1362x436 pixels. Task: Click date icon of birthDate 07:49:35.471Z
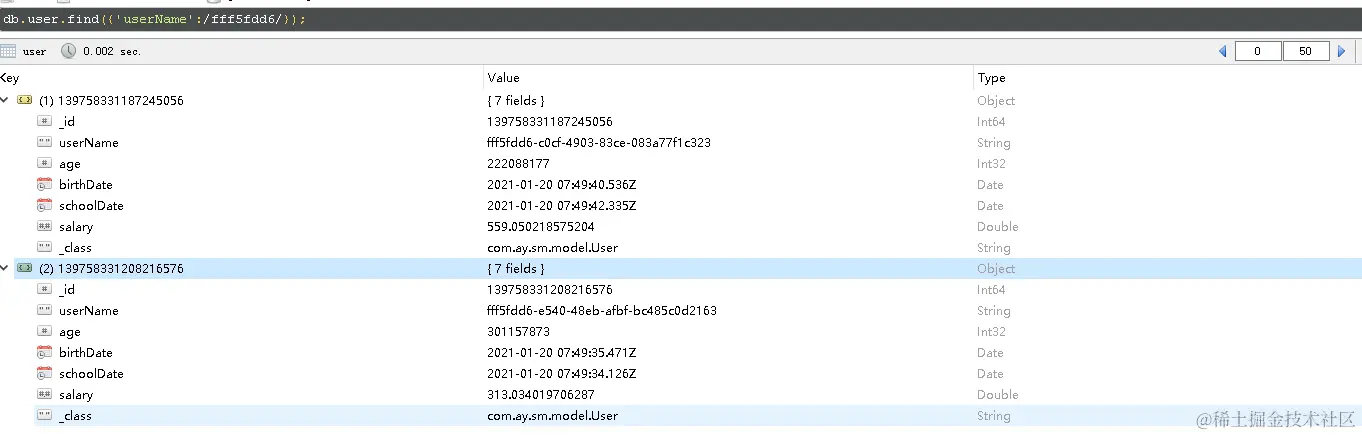tap(44, 352)
